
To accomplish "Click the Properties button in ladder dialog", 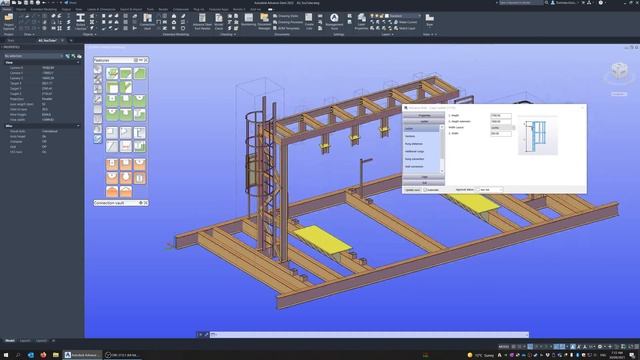I will [x=424, y=116].
